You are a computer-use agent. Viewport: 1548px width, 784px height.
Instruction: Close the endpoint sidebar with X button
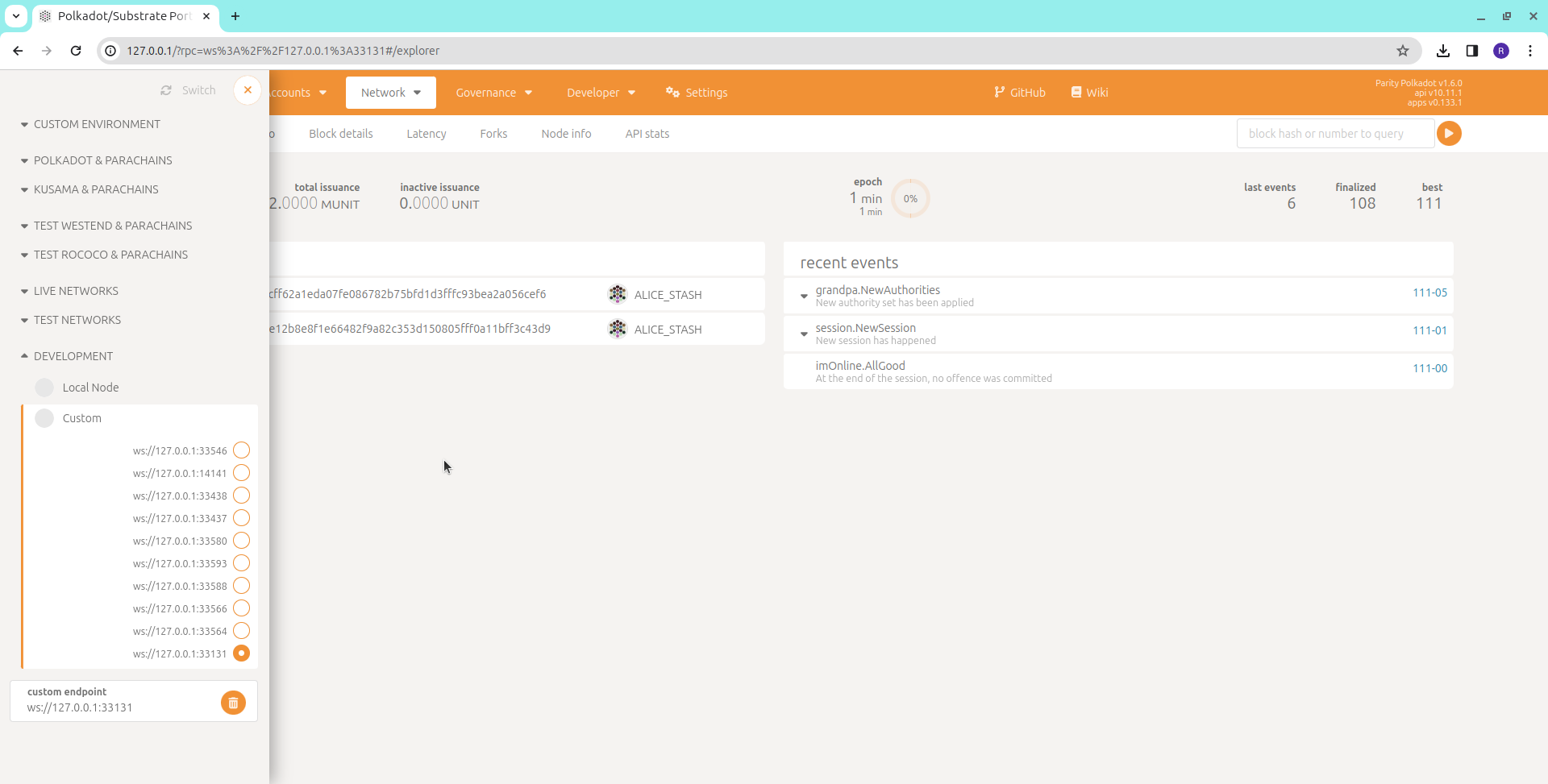[248, 90]
